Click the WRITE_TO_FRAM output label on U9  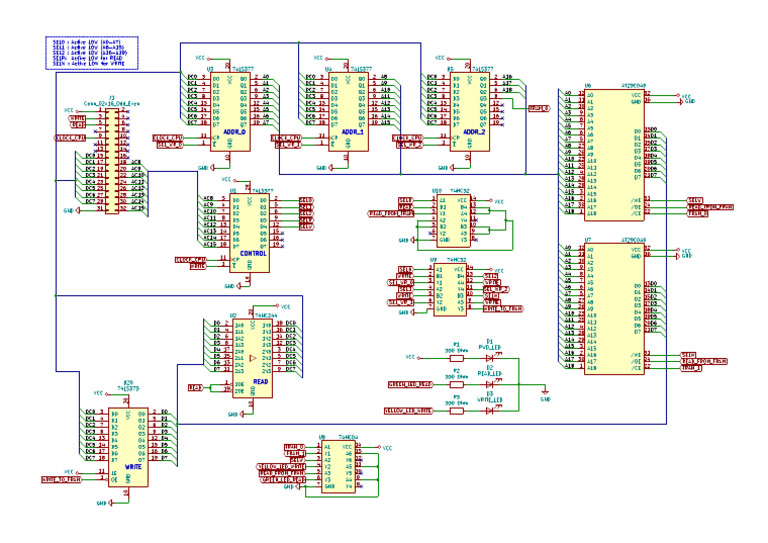503,309
